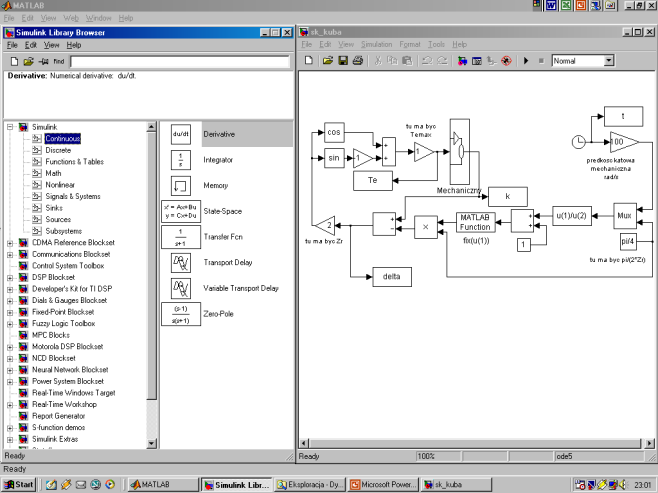
Task: Select Nonlinear library in tree
Action: (60, 185)
